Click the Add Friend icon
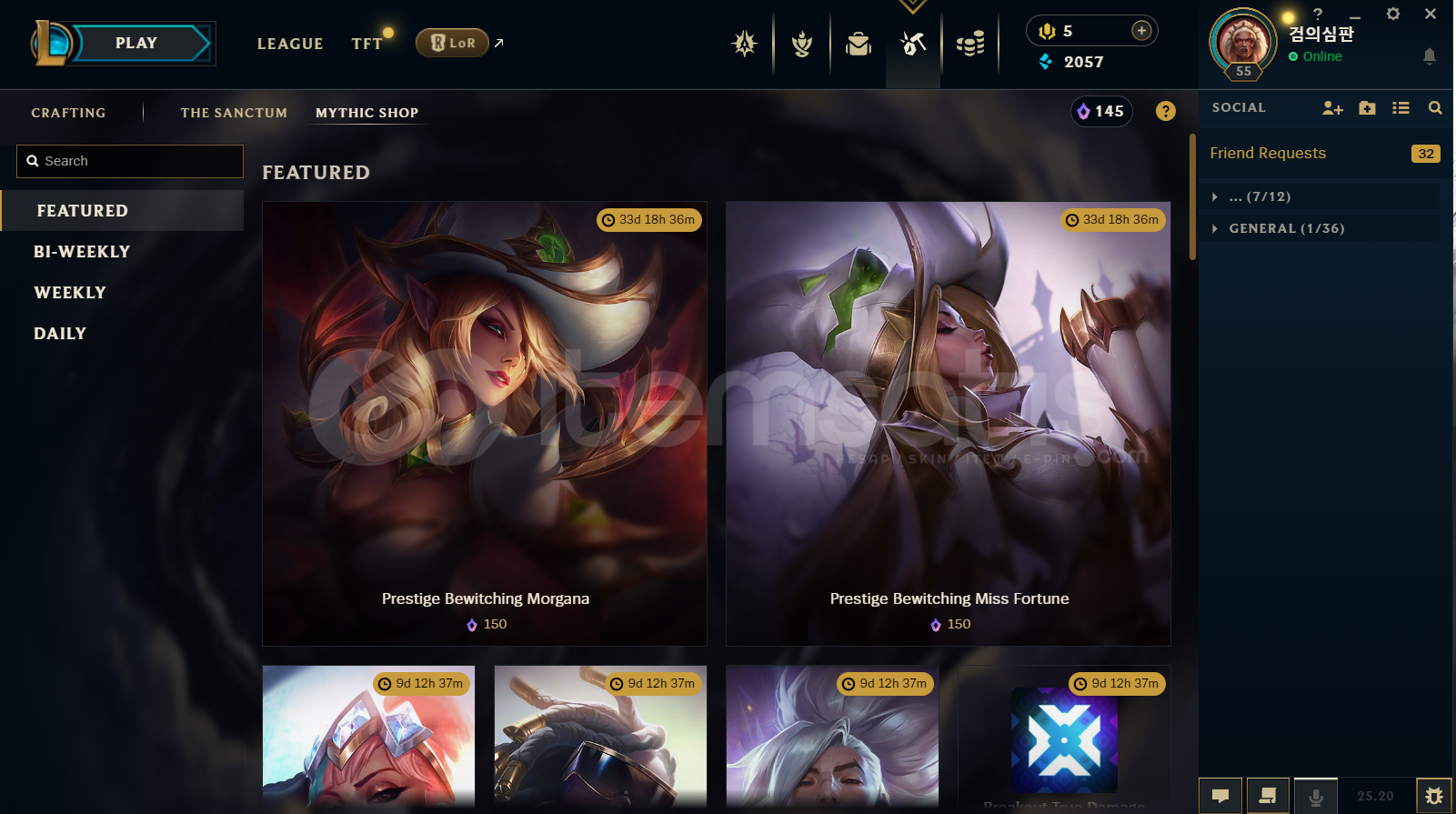 pos(1332,108)
